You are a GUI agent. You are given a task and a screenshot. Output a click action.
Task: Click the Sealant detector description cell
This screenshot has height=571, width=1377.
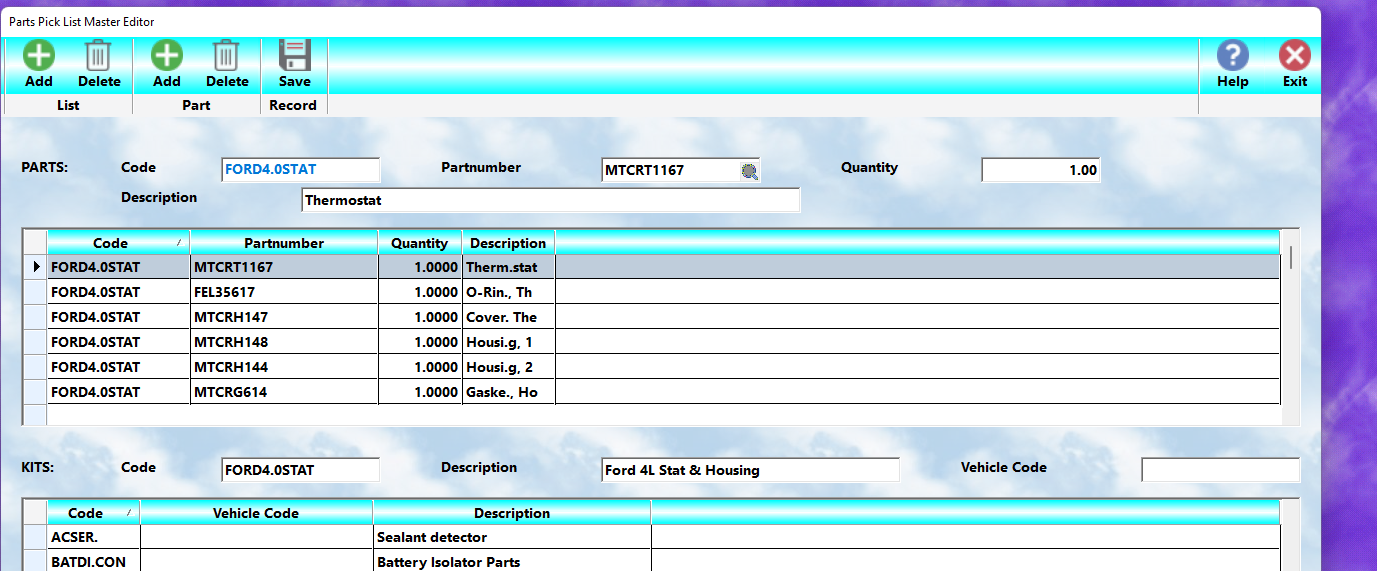tap(512, 537)
